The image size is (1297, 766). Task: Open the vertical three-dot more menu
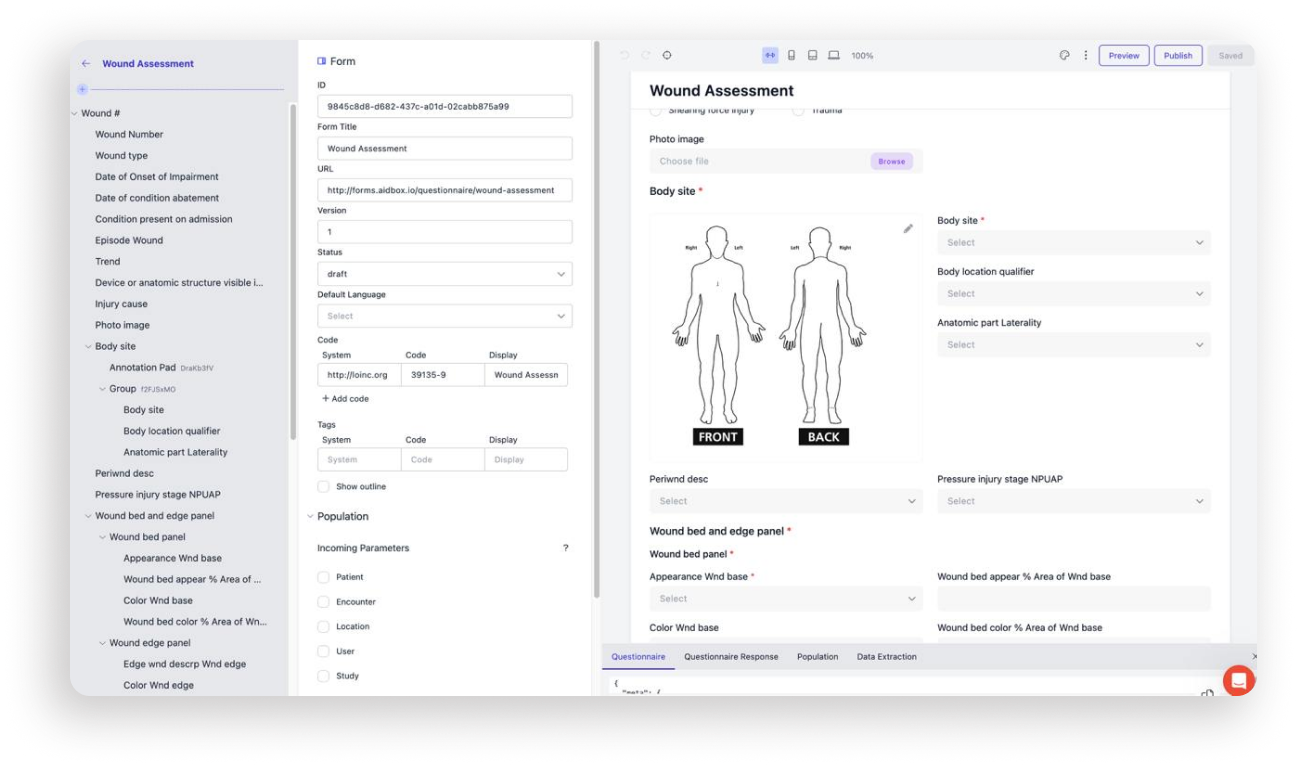click(x=1085, y=56)
